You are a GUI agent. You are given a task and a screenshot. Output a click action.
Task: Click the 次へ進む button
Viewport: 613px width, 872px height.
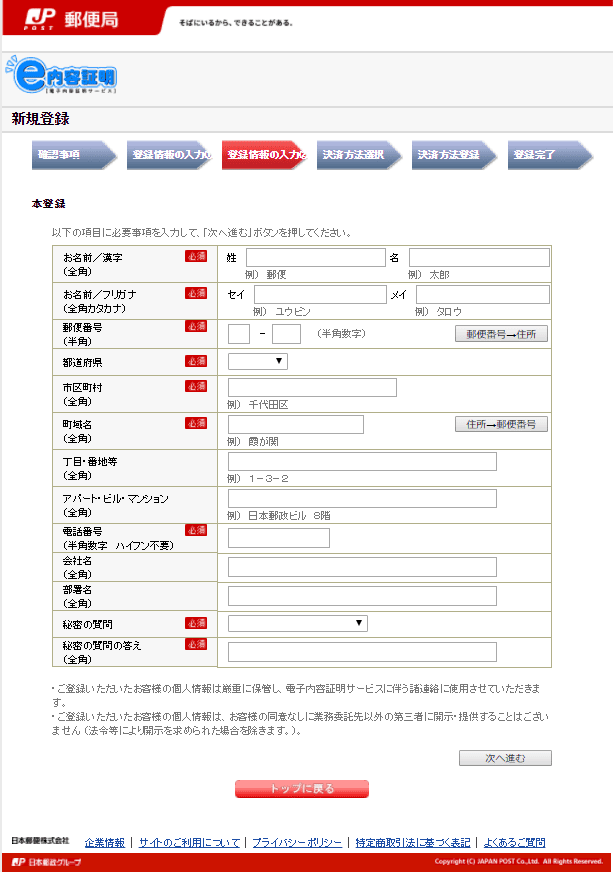point(504,758)
